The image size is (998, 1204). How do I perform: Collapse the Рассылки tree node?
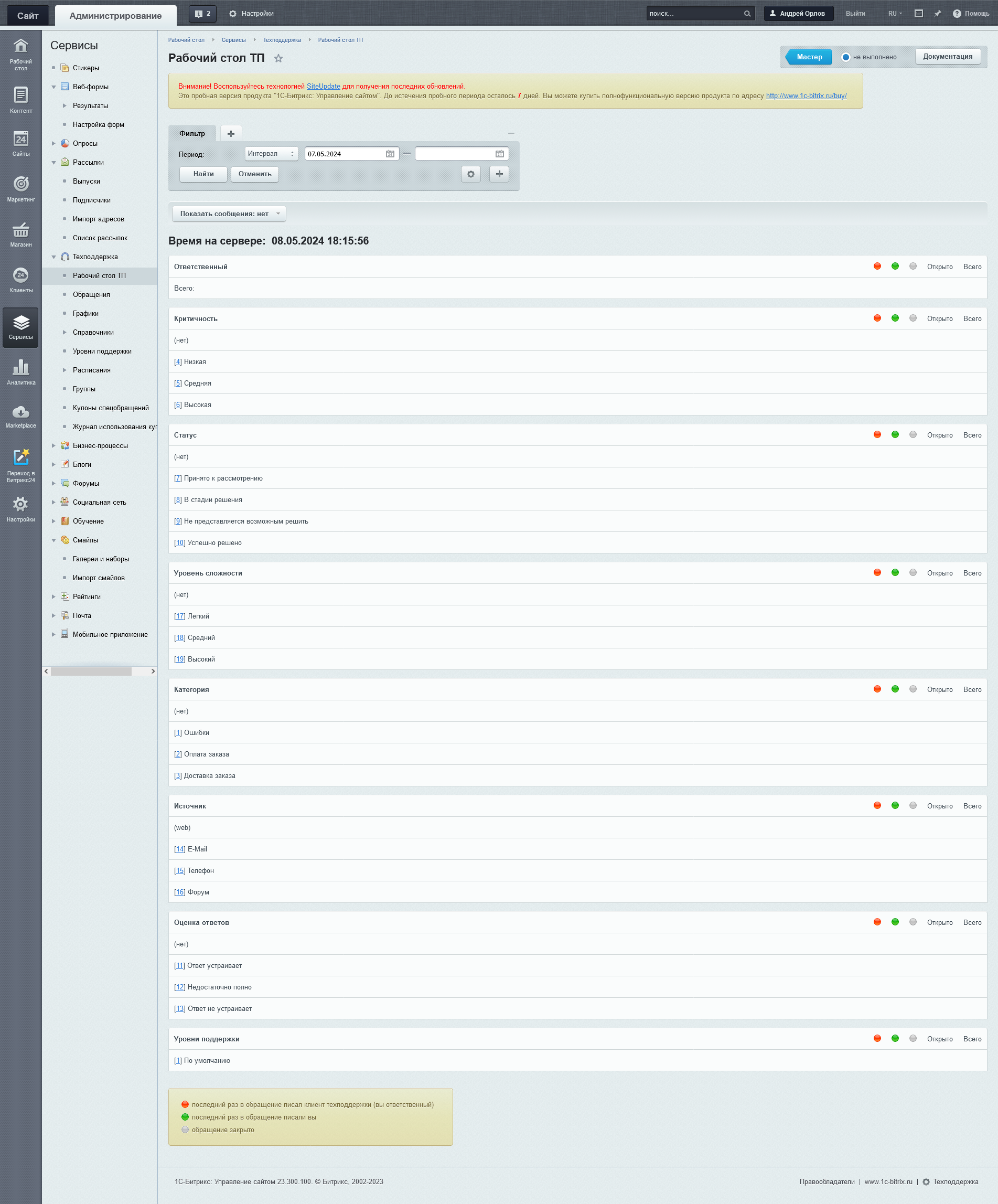click(54, 163)
